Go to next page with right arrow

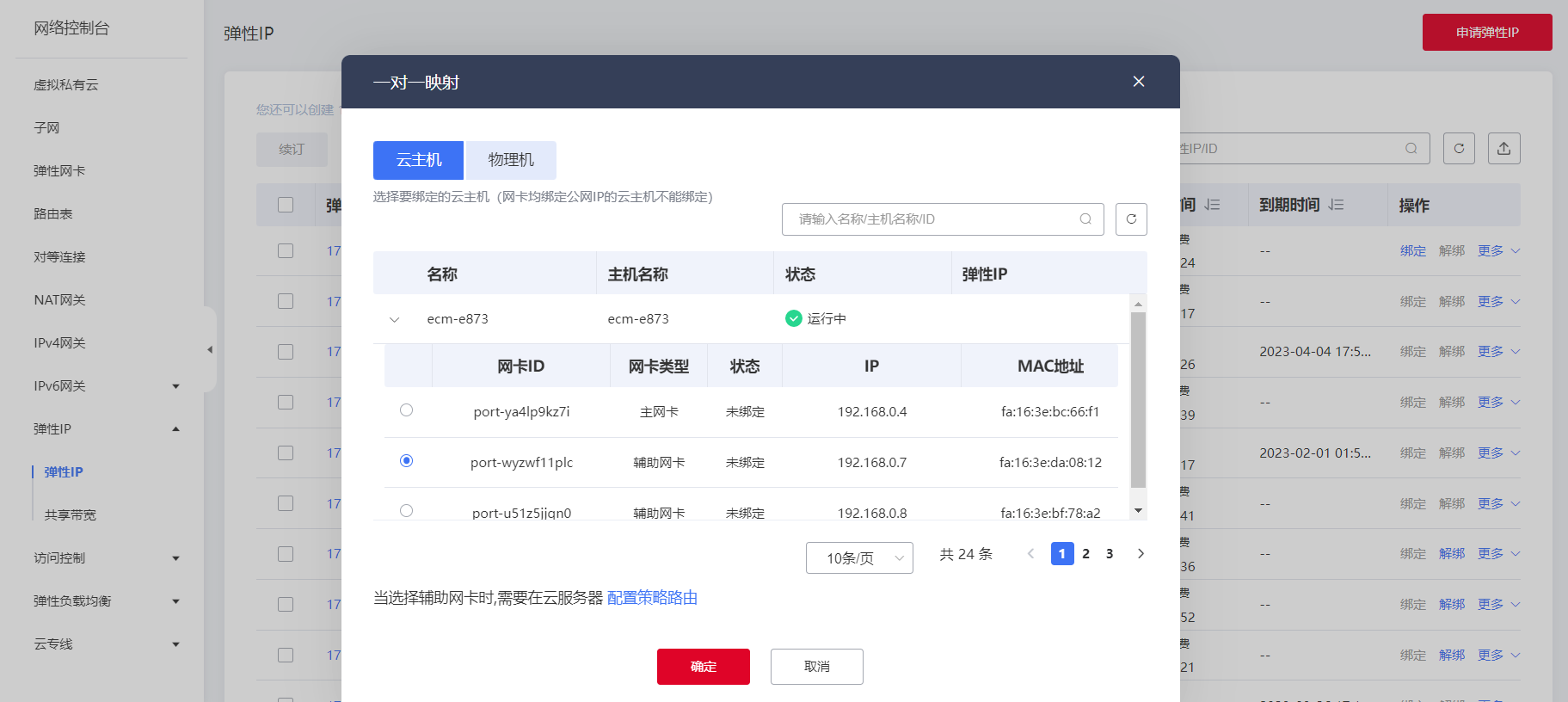click(x=1141, y=554)
